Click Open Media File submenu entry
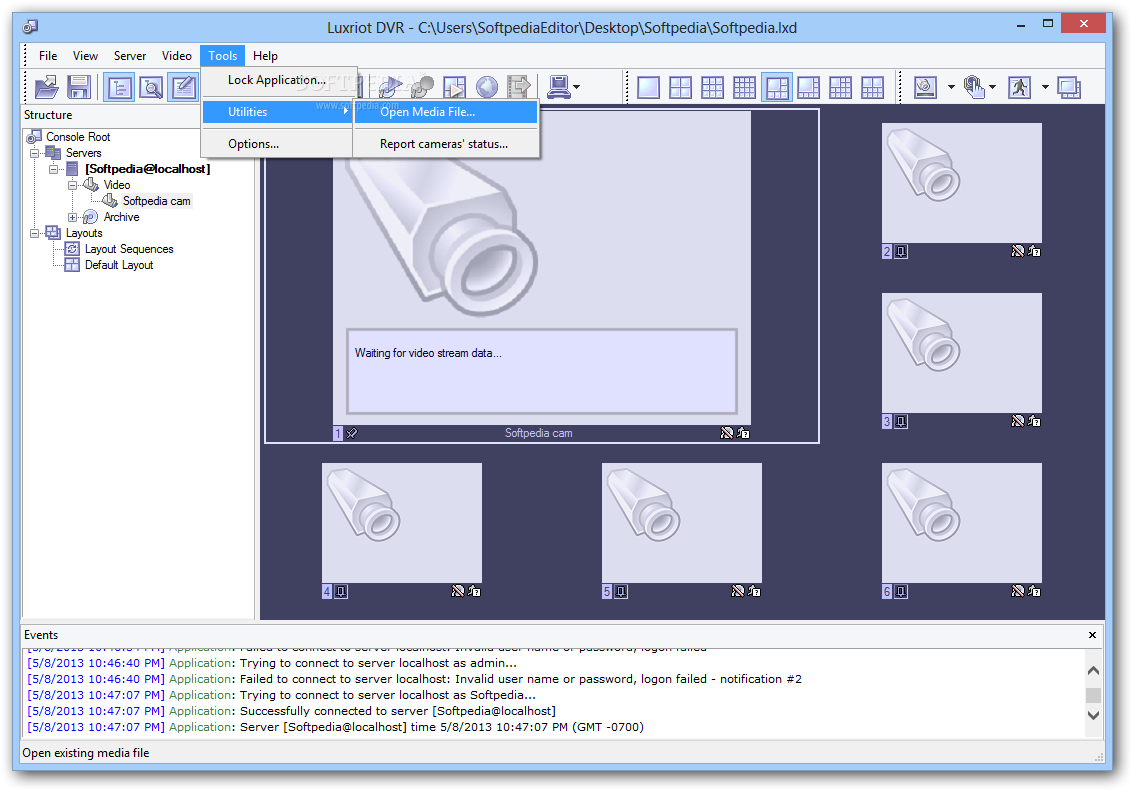Viewport: 1133px width, 791px height. [x=446, y=112]
